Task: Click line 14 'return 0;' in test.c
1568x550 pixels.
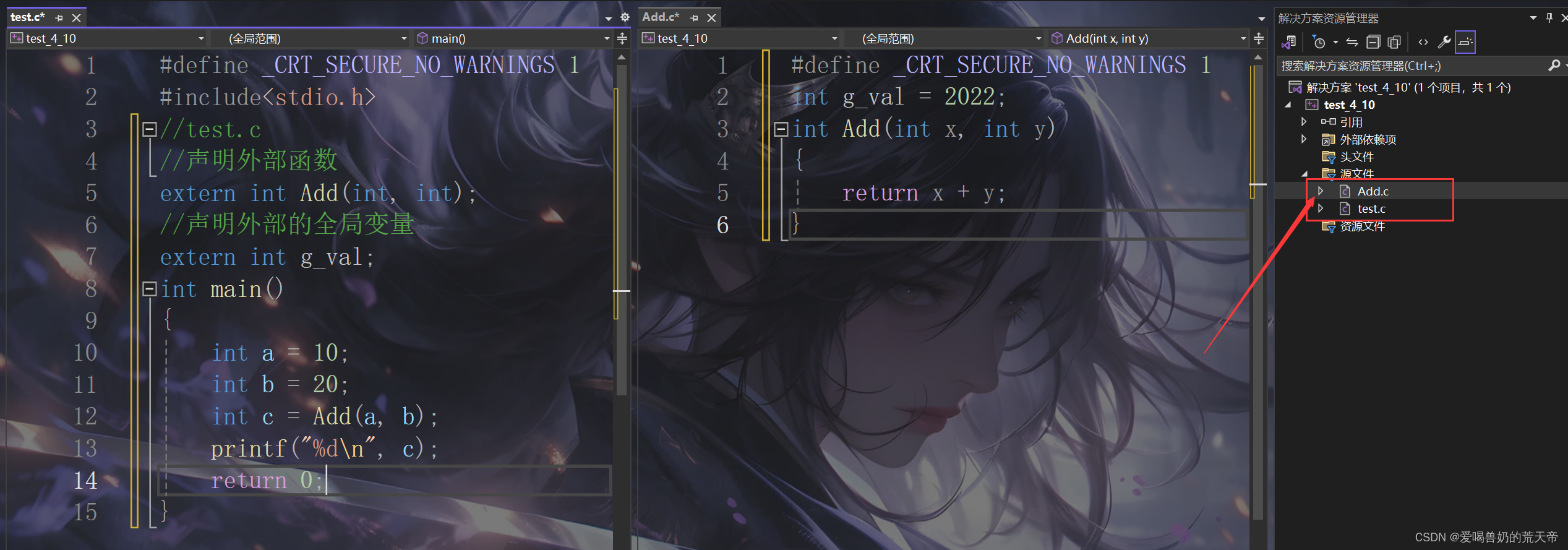Action: click(x=267, y=481)
